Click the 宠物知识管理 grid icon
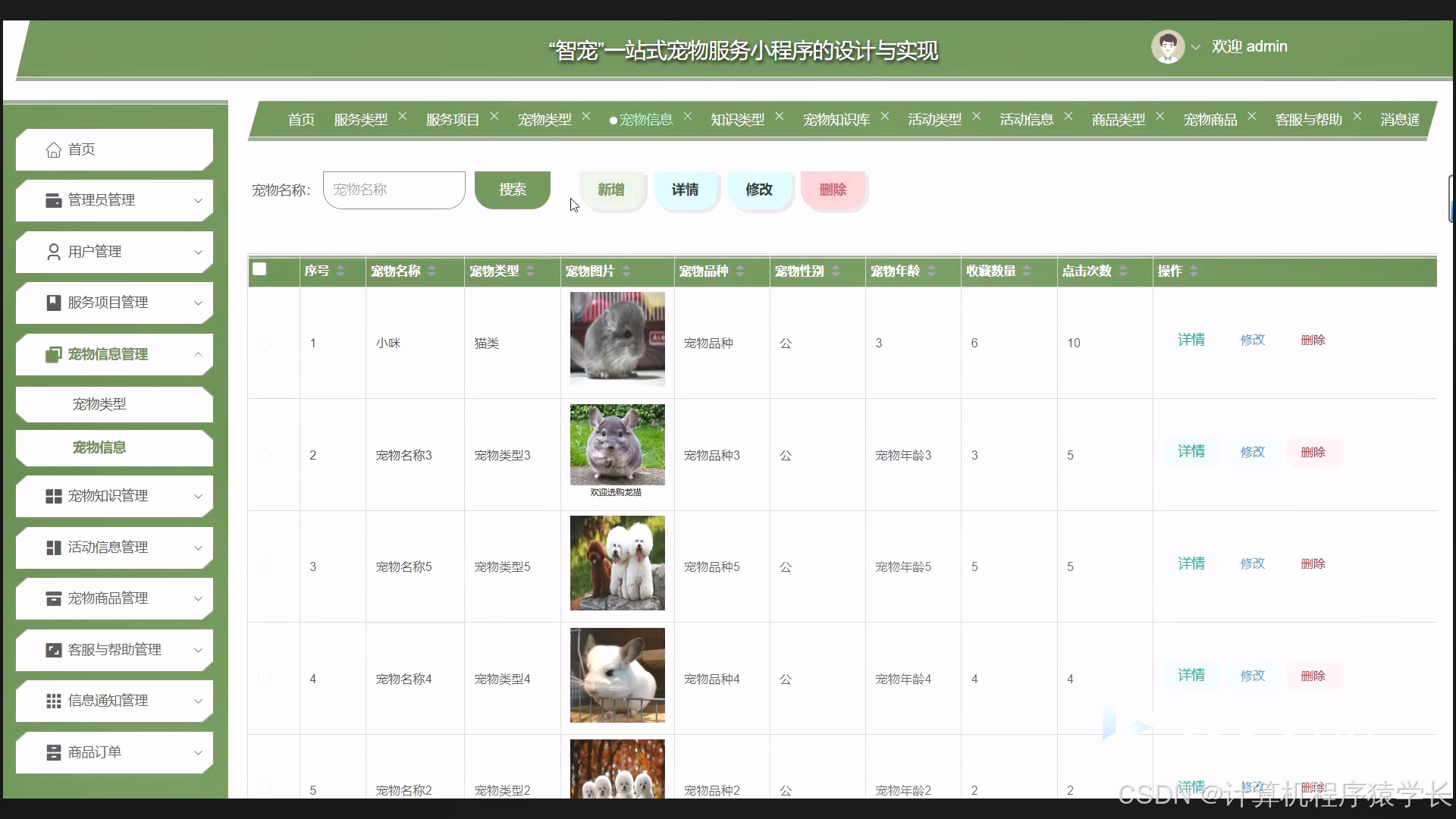 click(x=53, y=496)
